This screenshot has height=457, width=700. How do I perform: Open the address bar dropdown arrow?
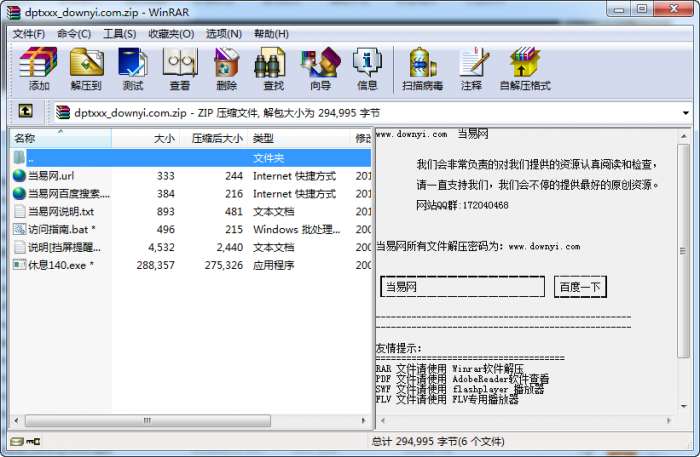[686, 113]
